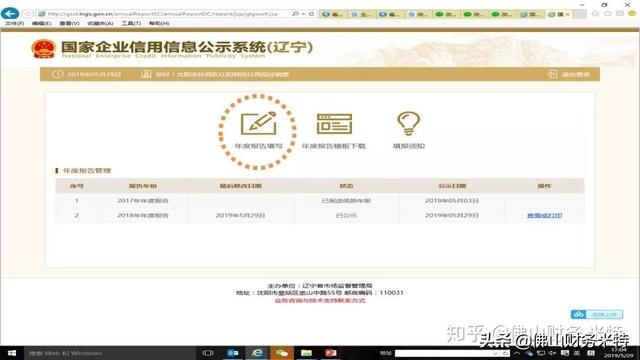The width and height of the screenshot is (640, 360).
Task: Click the red support contact link in footer
Action: 320,301
